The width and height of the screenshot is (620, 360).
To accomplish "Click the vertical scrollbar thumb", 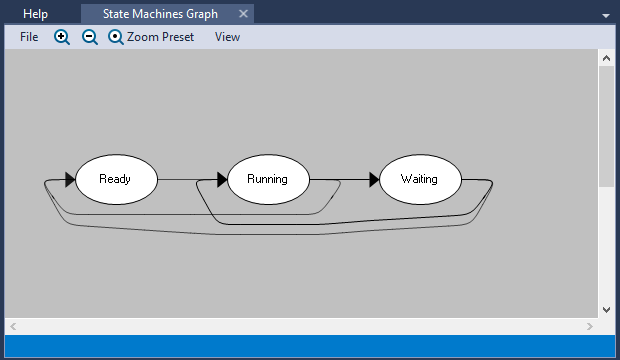I will pos(606,127).
